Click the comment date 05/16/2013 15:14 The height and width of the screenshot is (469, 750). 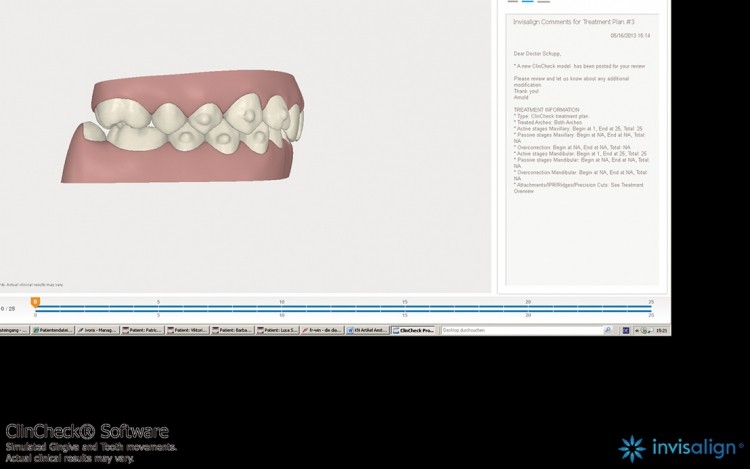(x=630, y=35)
